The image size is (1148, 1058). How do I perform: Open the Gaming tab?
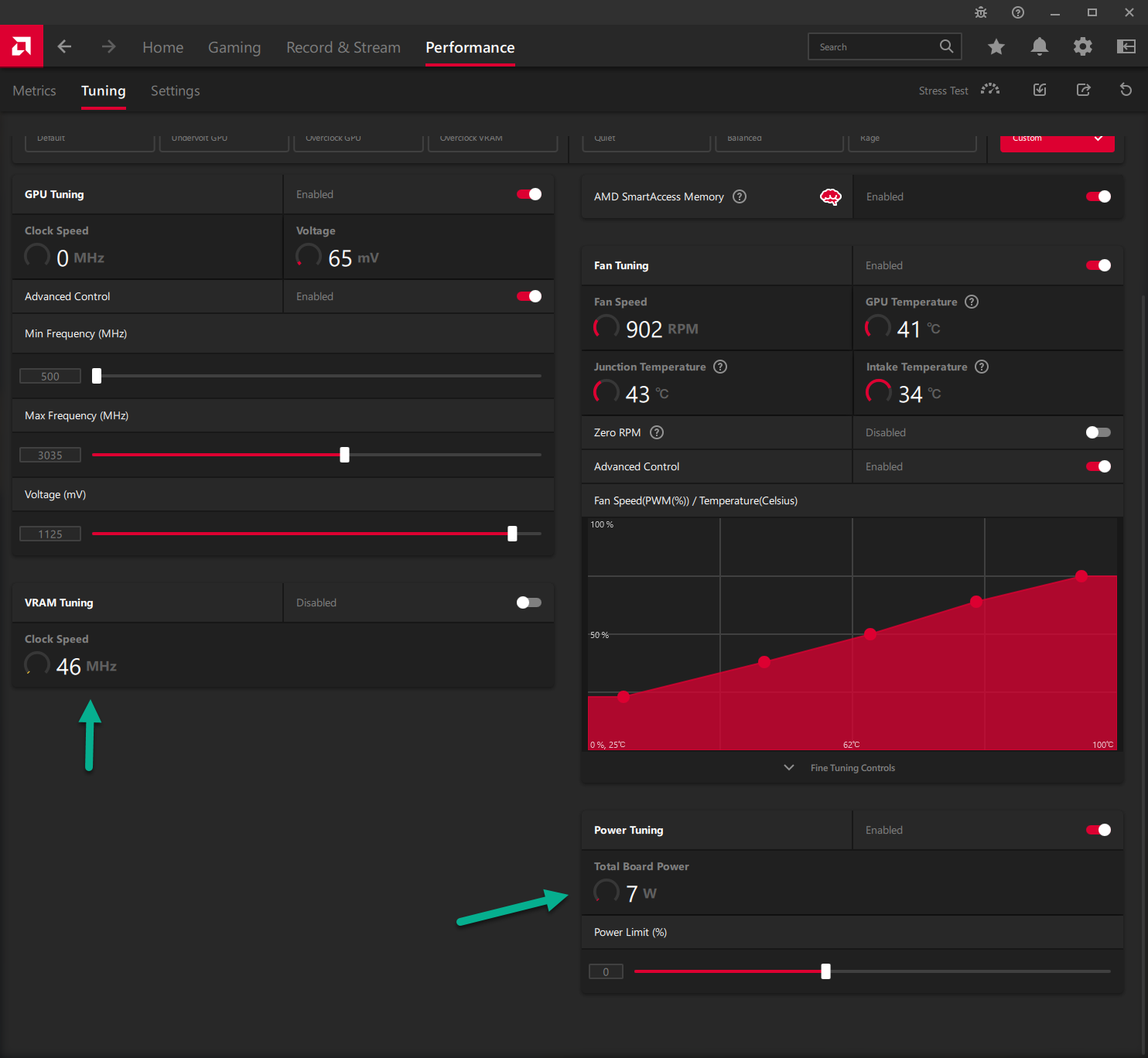coord(234,47)
